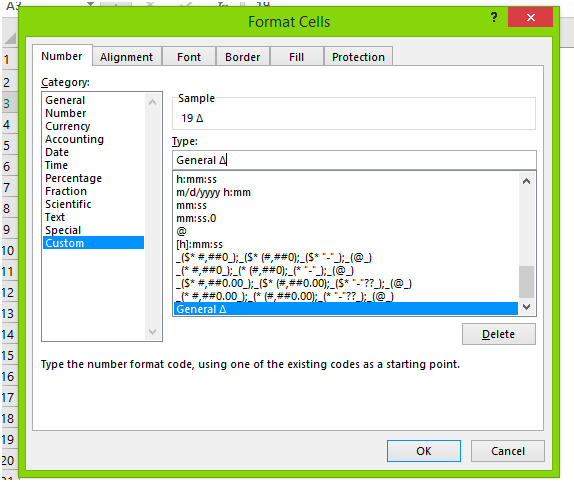Select the m/d/yyyy h:mm format

pyautogui.click(x=213, y=193)
